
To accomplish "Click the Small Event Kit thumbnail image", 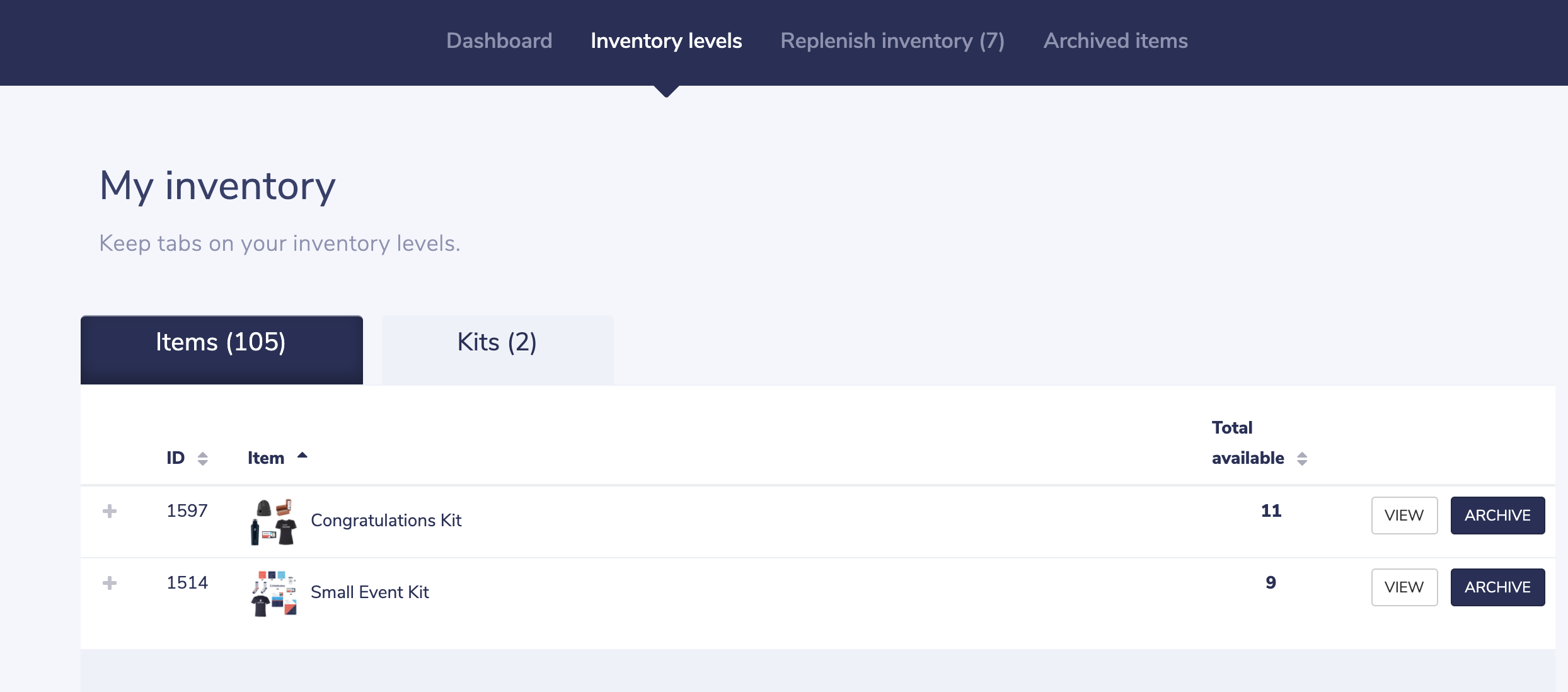I will coord(274,593).
